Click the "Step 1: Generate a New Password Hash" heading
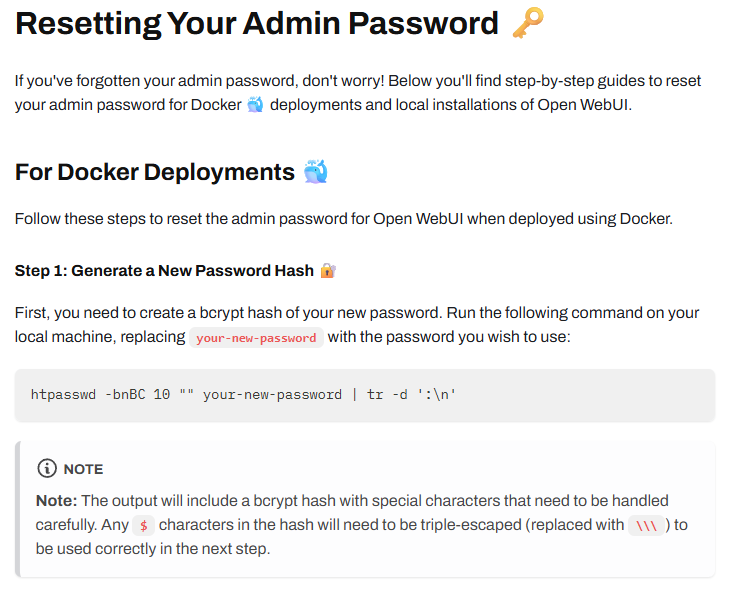The width and height of the screenshot is (754, 592). click(164, 271)
